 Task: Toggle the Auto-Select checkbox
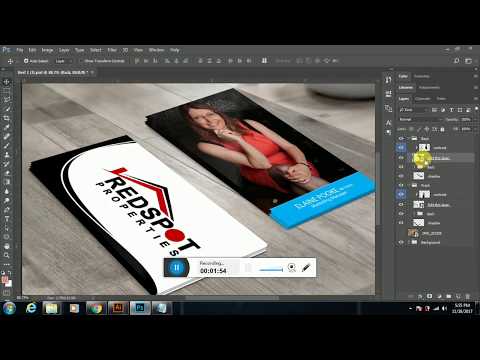26,61
